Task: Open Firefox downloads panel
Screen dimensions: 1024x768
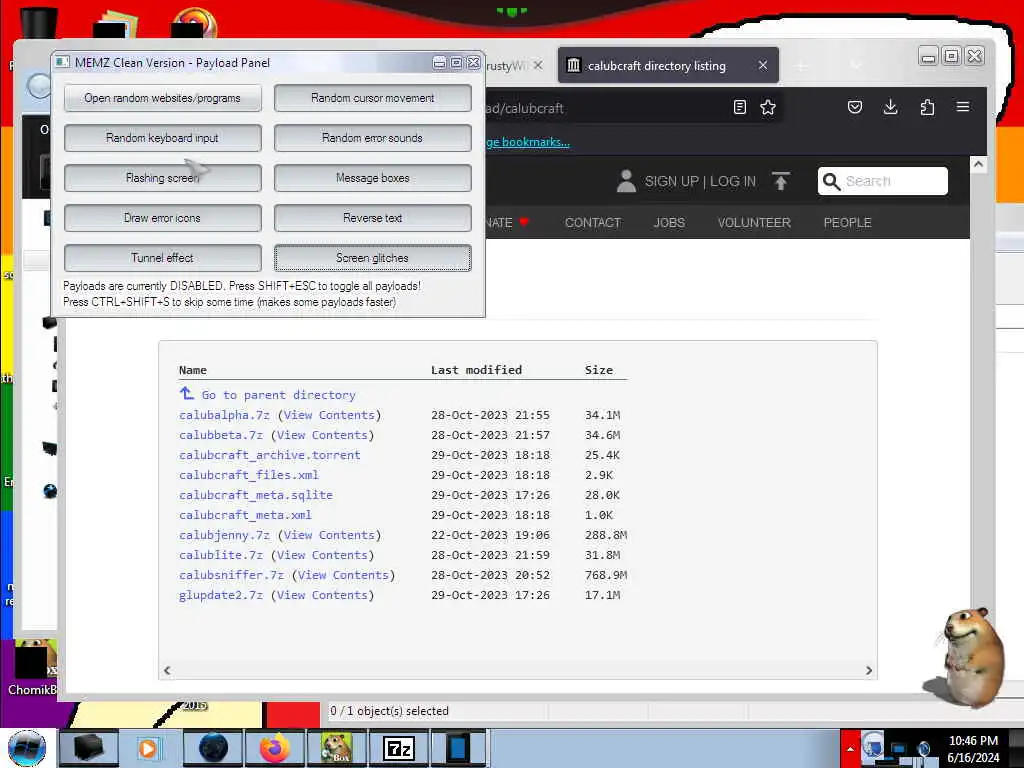Action: pyautogui.click(x=890, y=107)
